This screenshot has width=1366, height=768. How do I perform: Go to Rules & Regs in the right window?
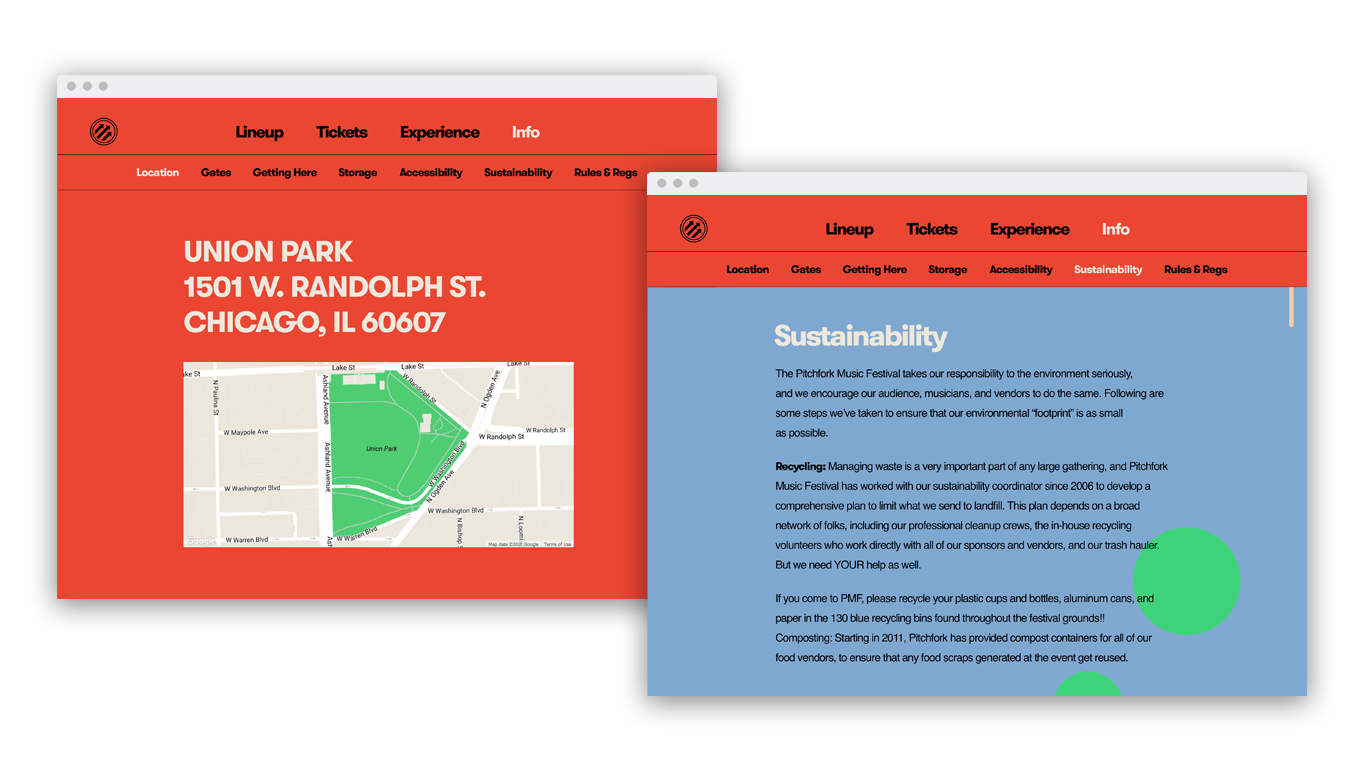pyautogui.click(x=1196, y=269)
